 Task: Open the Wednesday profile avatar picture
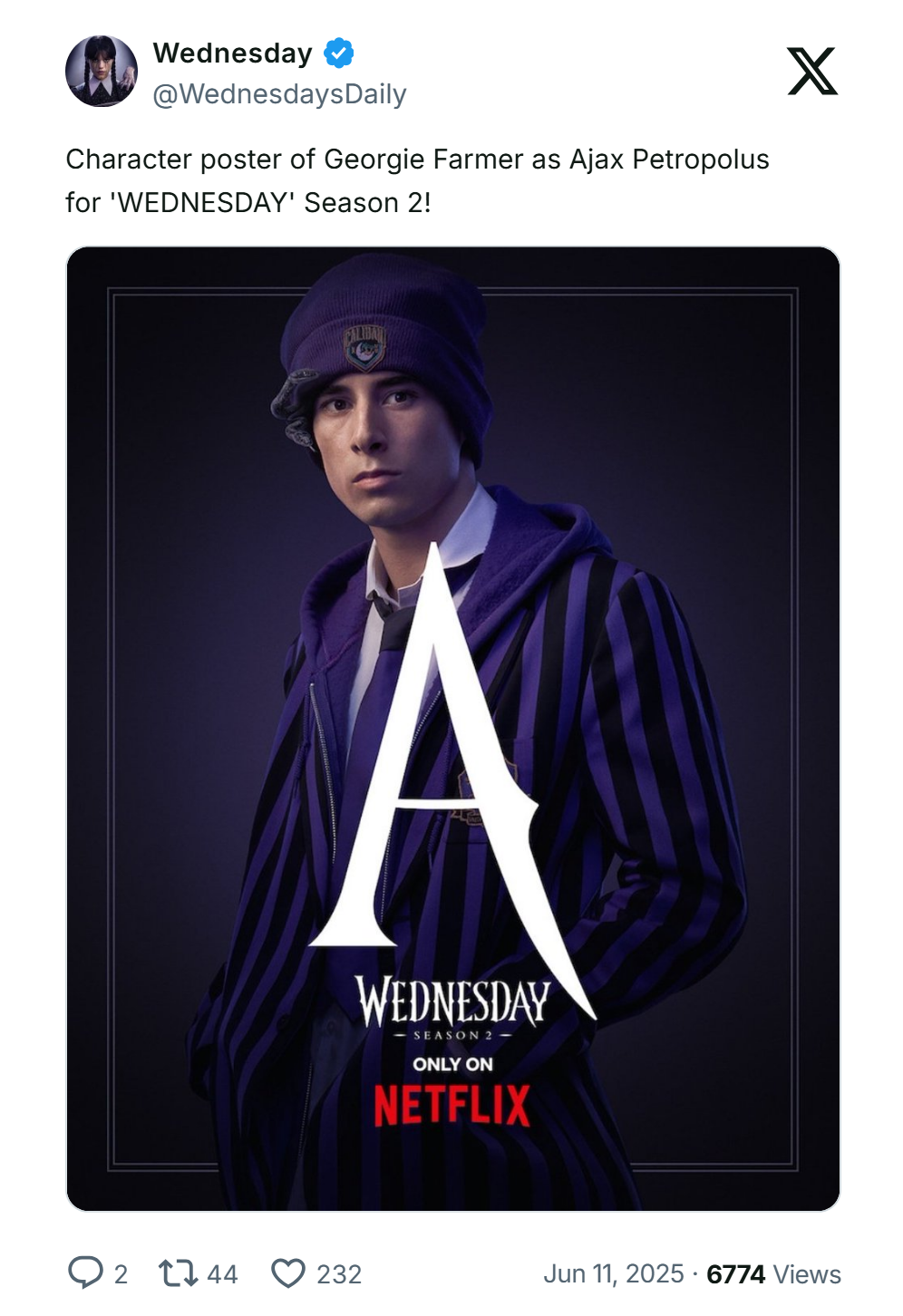click(x=102, y=72)
